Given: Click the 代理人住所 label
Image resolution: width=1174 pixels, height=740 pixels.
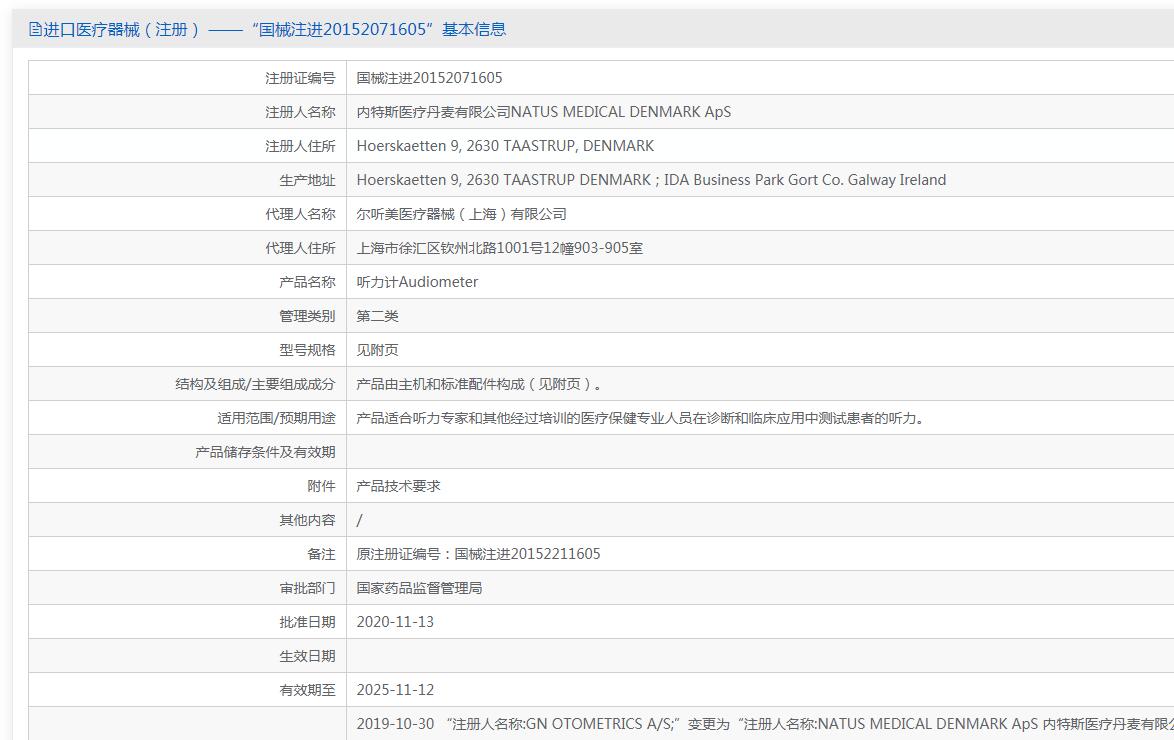Looking at the screenshot, I should tap(300, 248).
